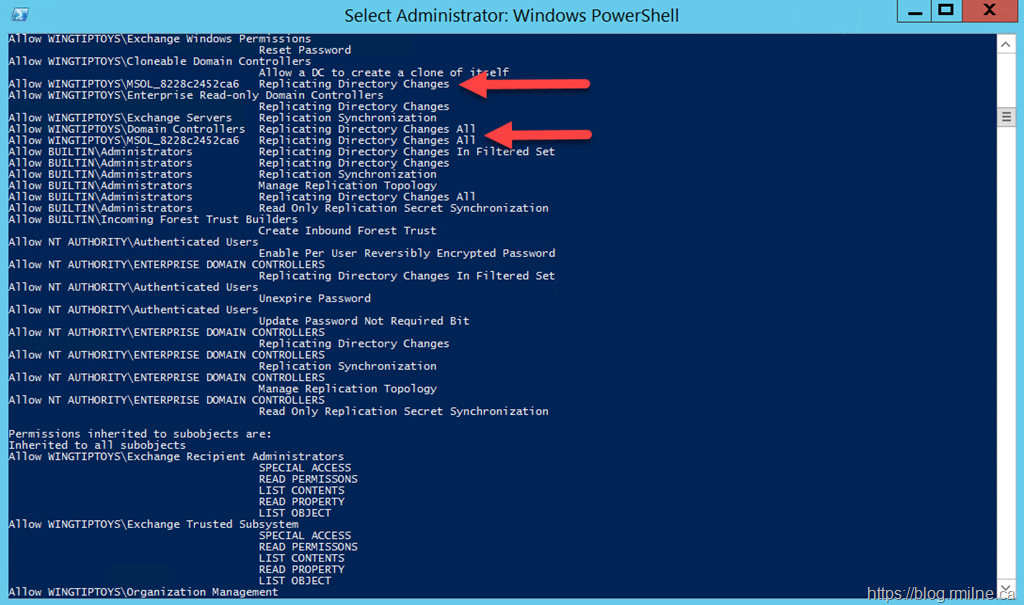Click the scrollbar down arrow

tap(1007, 589)
